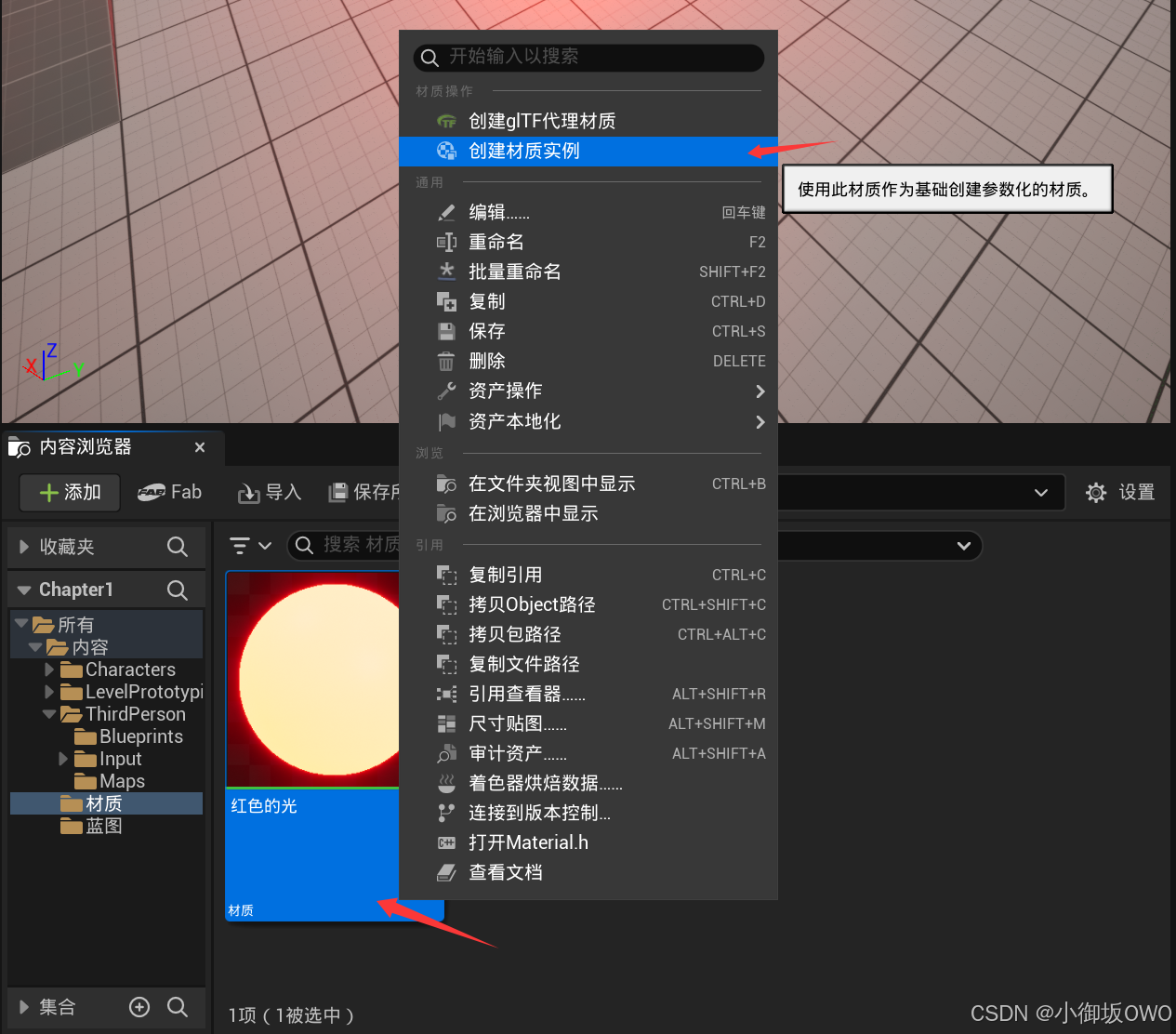
Task: Click the audit icon beside 审计资产
Action: (447, 753)
